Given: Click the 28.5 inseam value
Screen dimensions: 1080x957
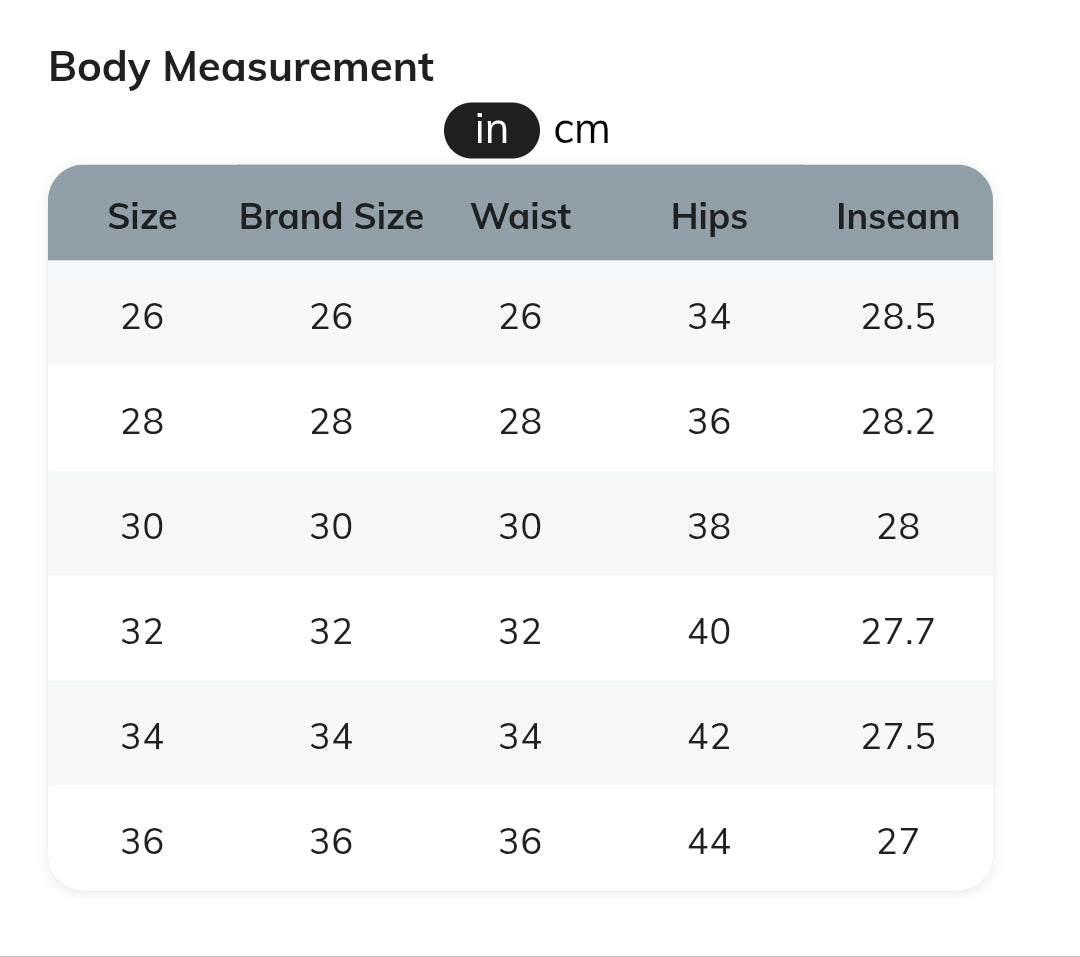Looking at the screenshot, I should coord(897,316).
